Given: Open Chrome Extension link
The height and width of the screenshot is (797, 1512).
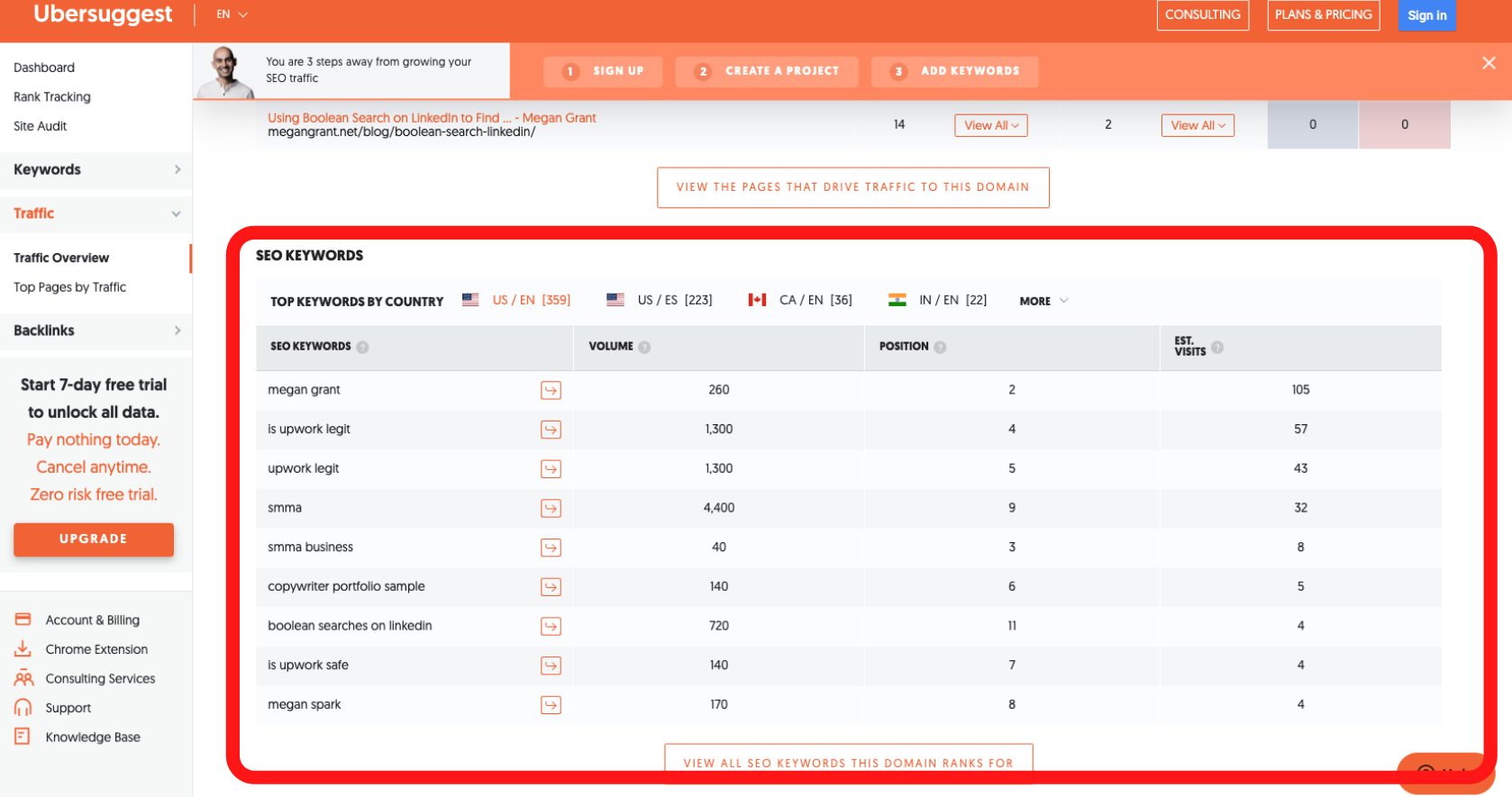Looking at the screenshot, I should coord(96,649).
